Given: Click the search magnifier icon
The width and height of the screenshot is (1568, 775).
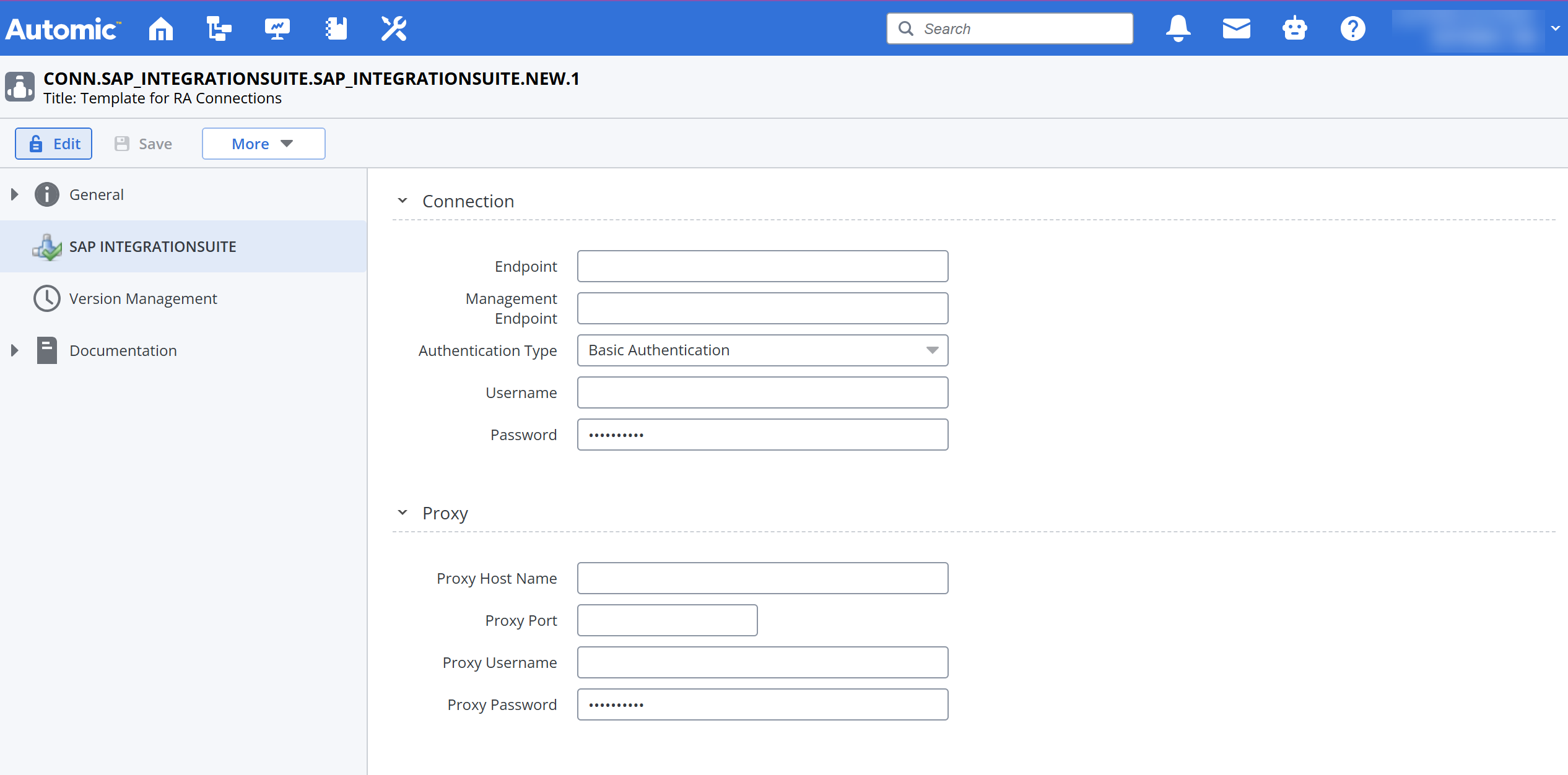Looking at the screenshot, I should coord(906,28).
